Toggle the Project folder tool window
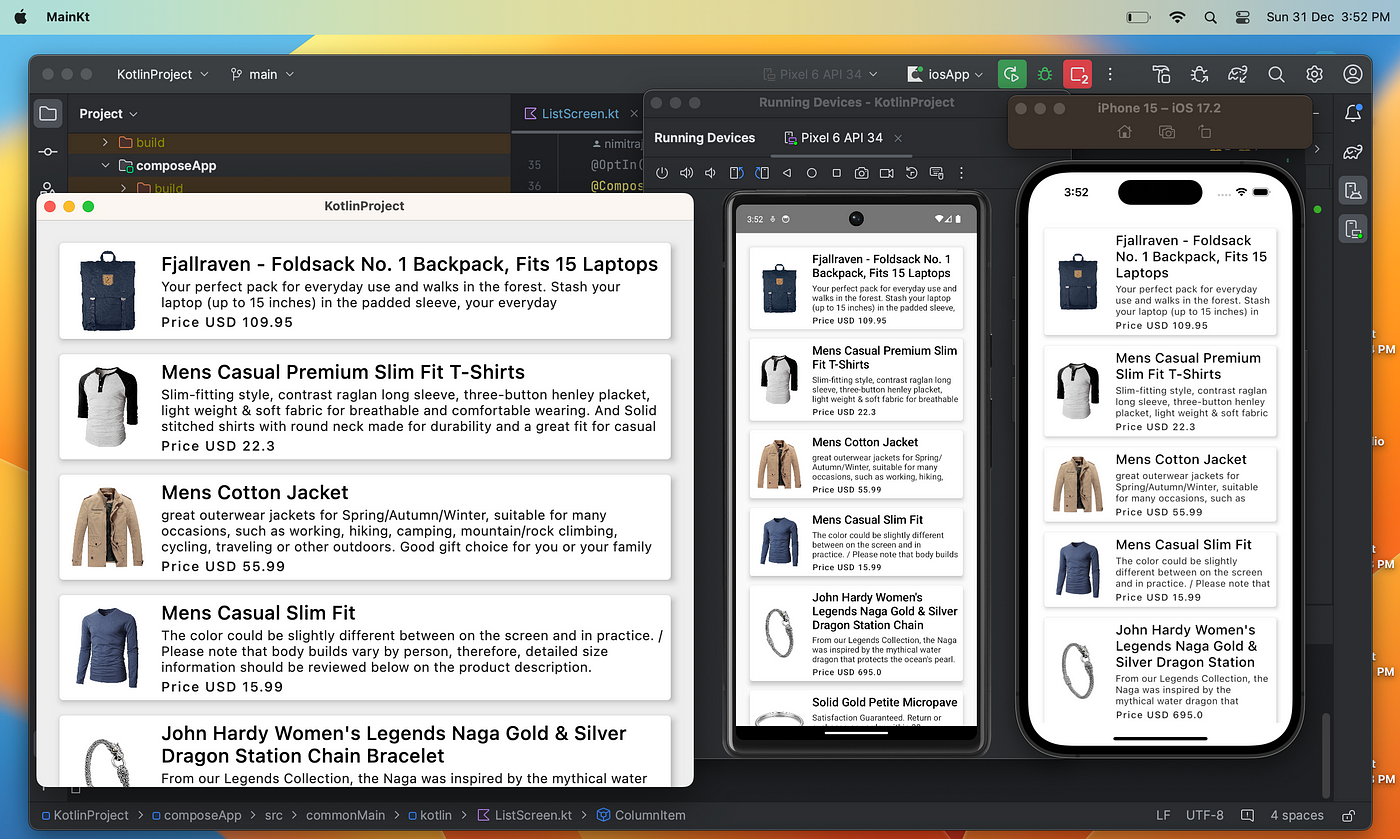The width and height of the screenshot is (1400, 839). [48, 113]
